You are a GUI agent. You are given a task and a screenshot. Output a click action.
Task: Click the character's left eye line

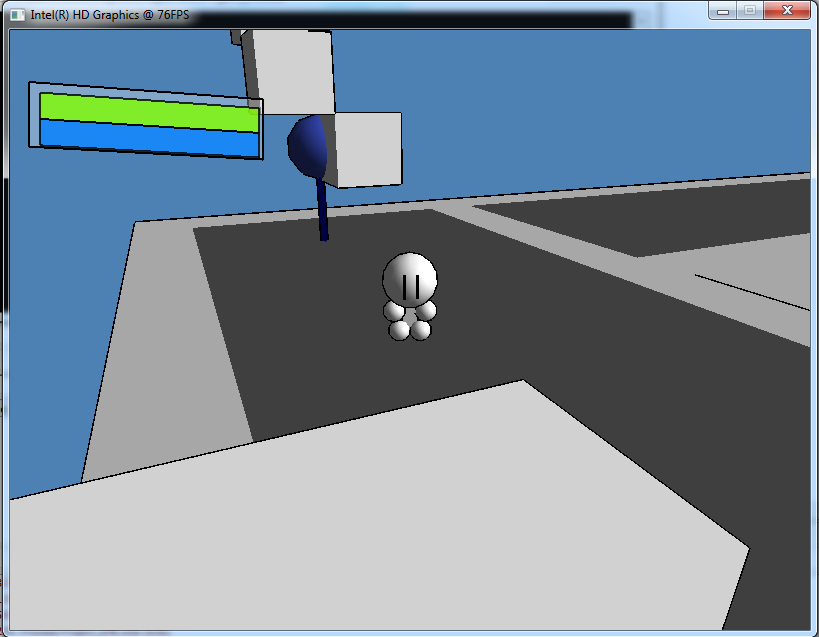405,286
